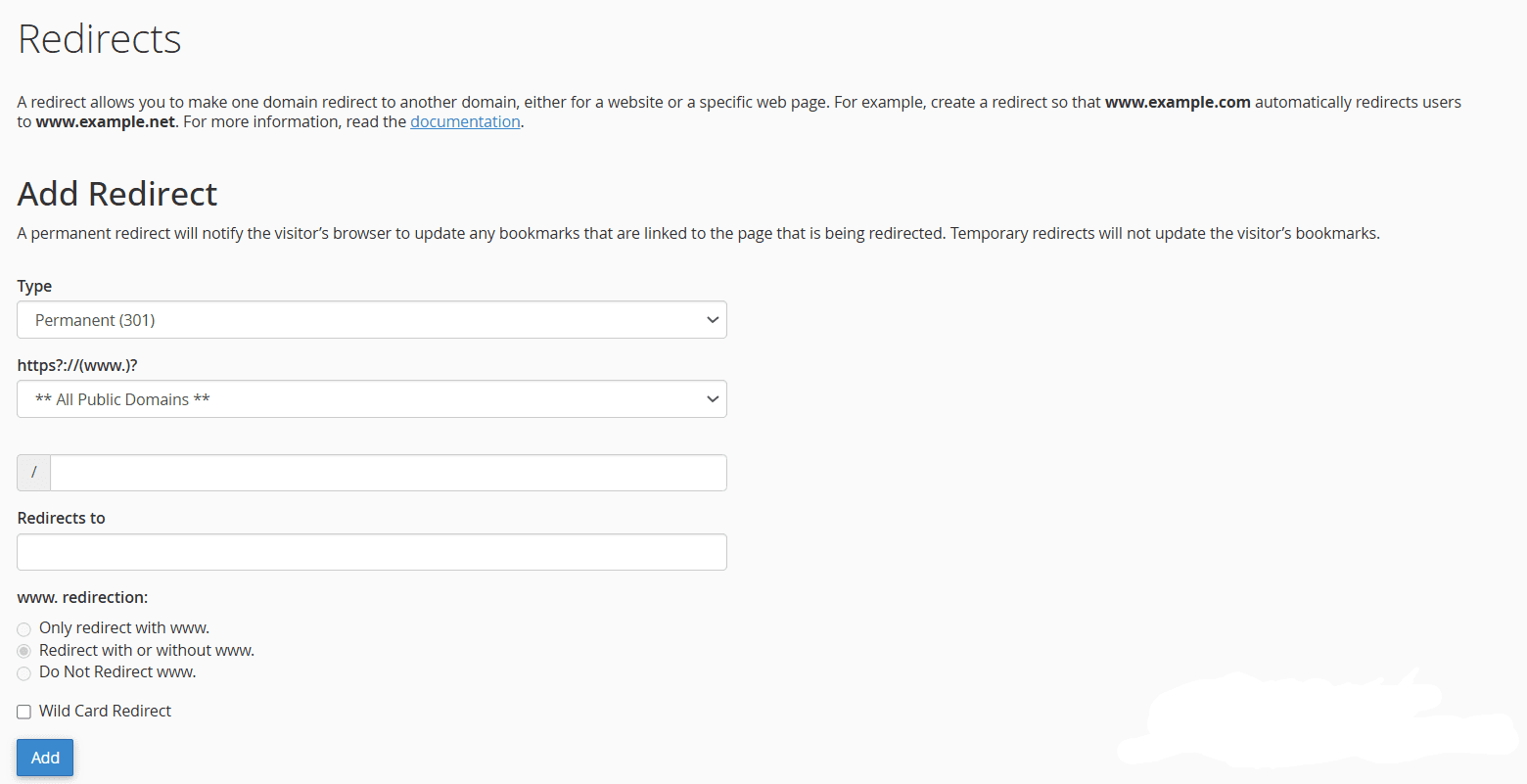
Task: Click the Type field label
Action: coord(34,287)
